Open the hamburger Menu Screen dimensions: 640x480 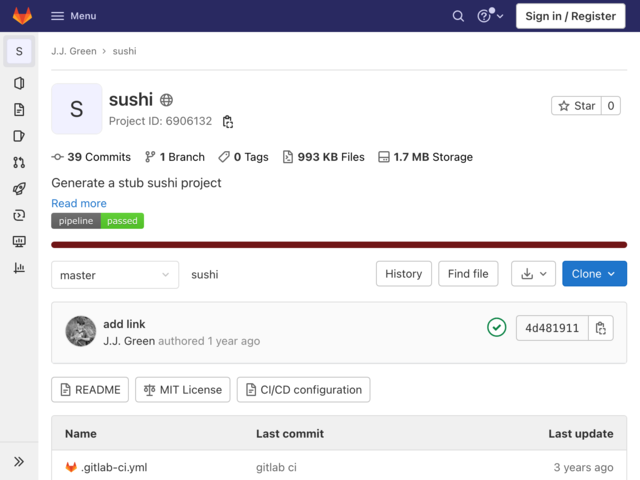point(73,16)
